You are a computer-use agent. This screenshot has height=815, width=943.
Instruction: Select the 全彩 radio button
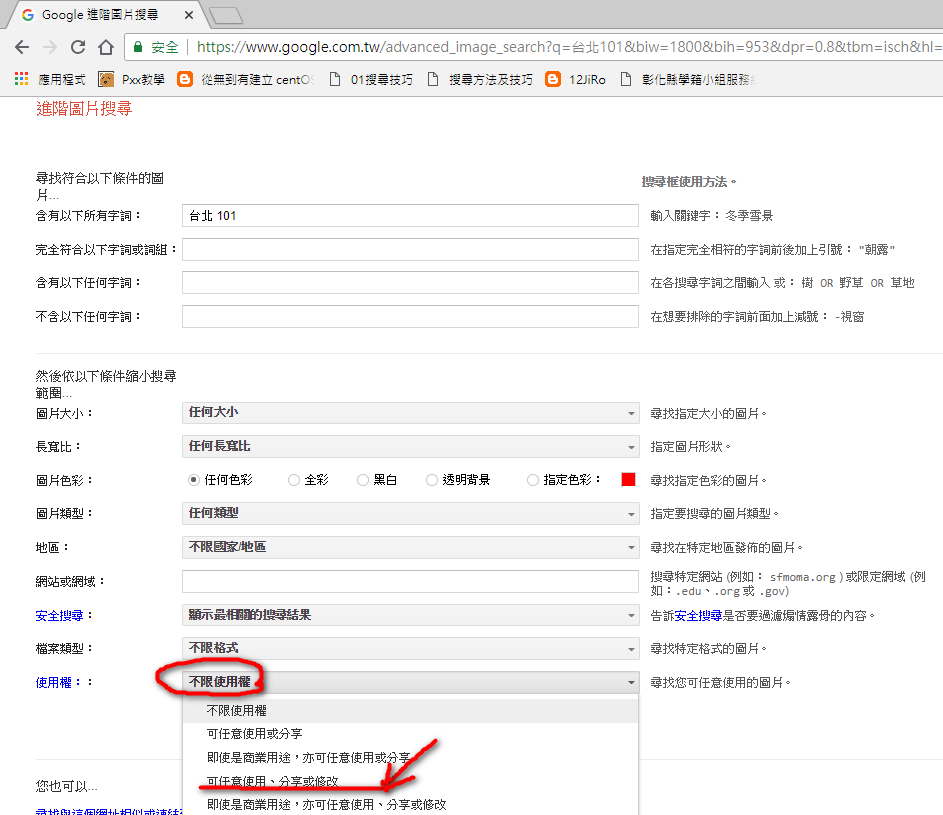[x=293, y=480]
